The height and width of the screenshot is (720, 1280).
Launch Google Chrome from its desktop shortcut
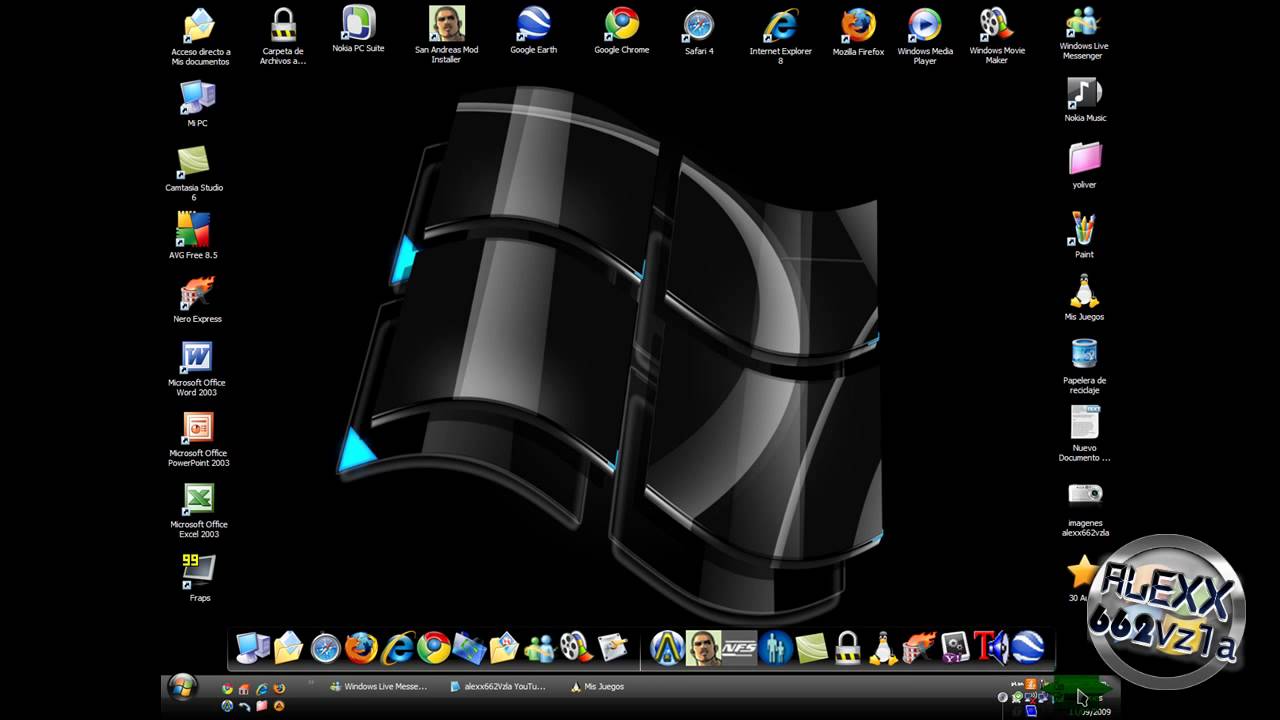(622, 30)
